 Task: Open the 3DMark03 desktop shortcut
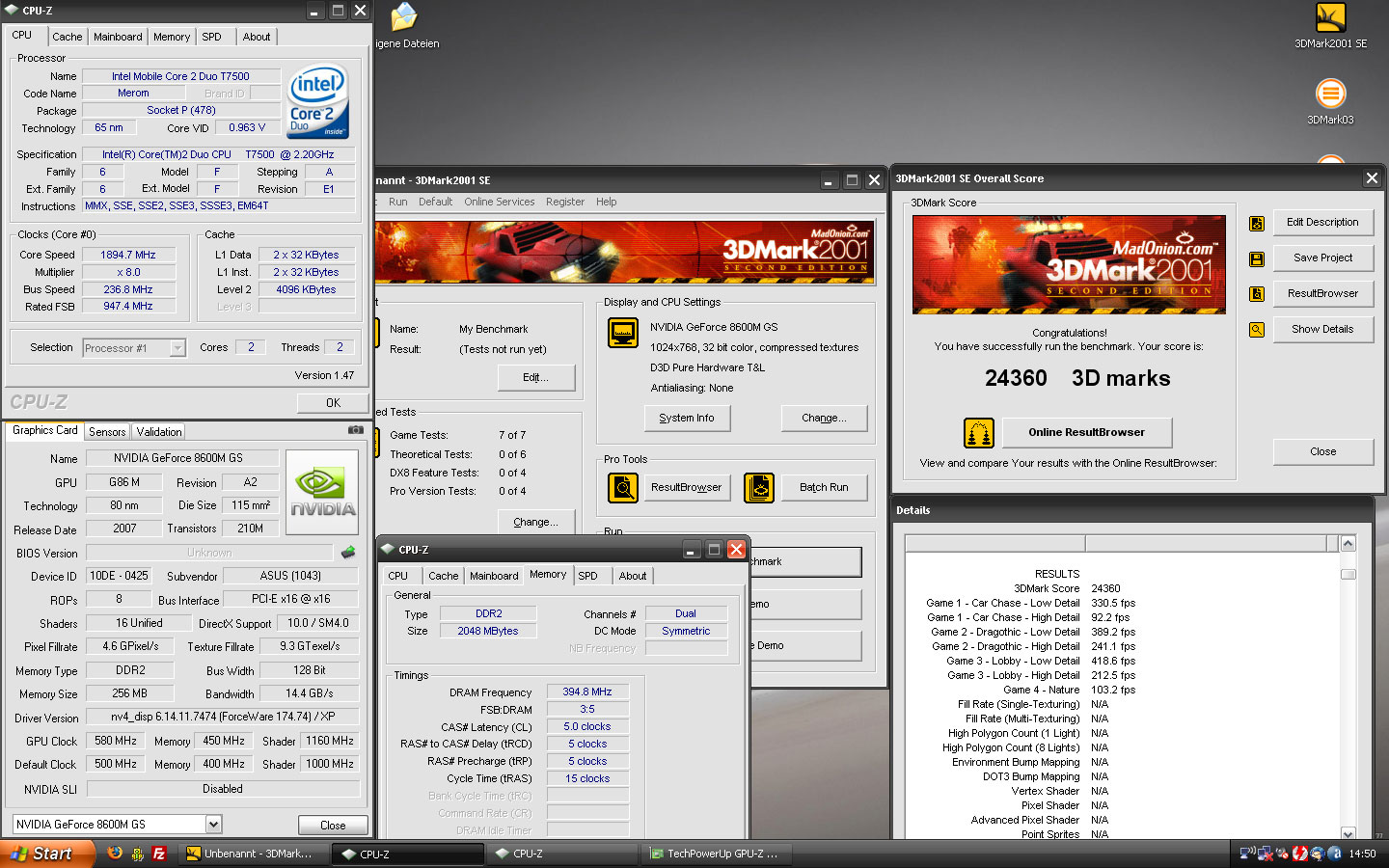1330,101
